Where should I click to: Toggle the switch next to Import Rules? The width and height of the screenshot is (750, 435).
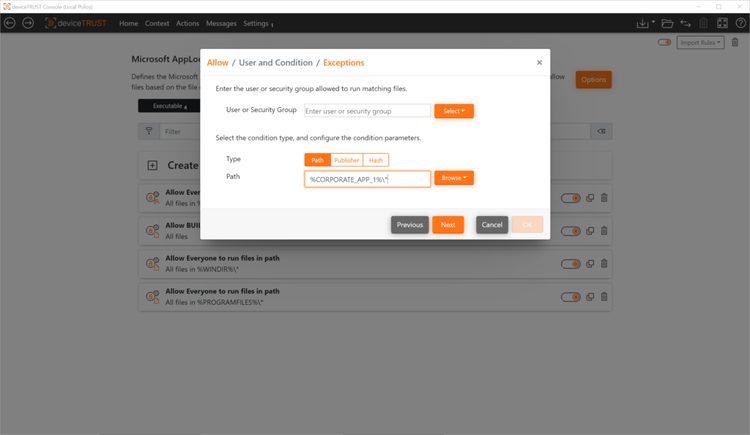(x=664, y=42)
